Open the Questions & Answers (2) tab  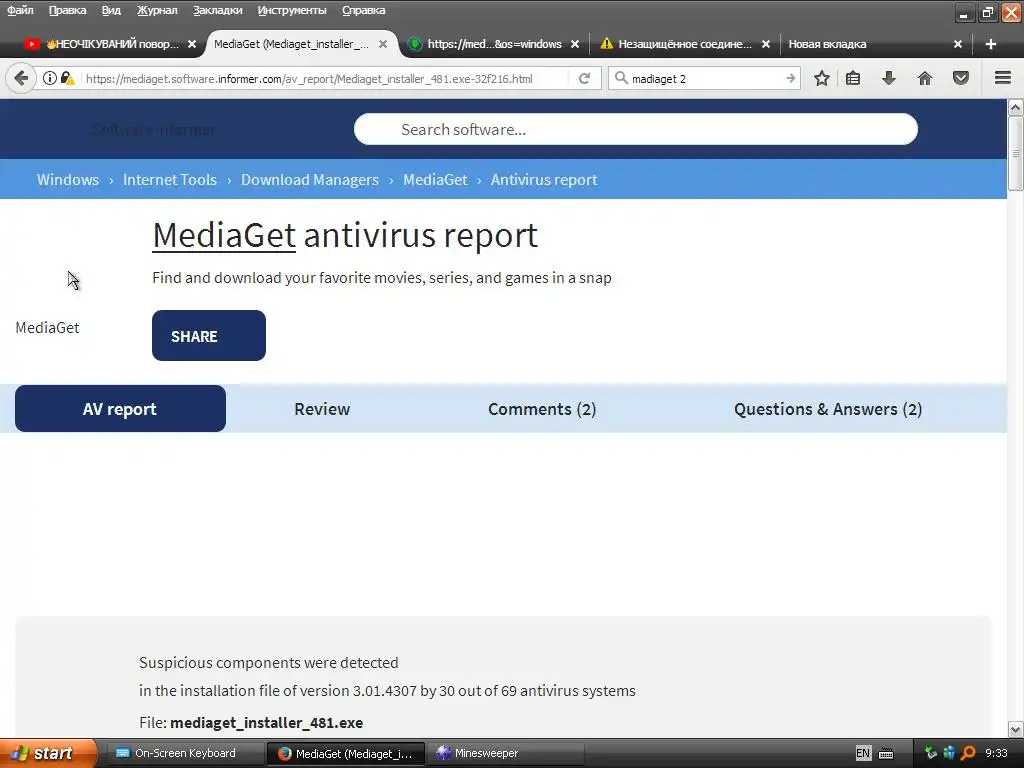pyautogui.click(x=828, y=409)
